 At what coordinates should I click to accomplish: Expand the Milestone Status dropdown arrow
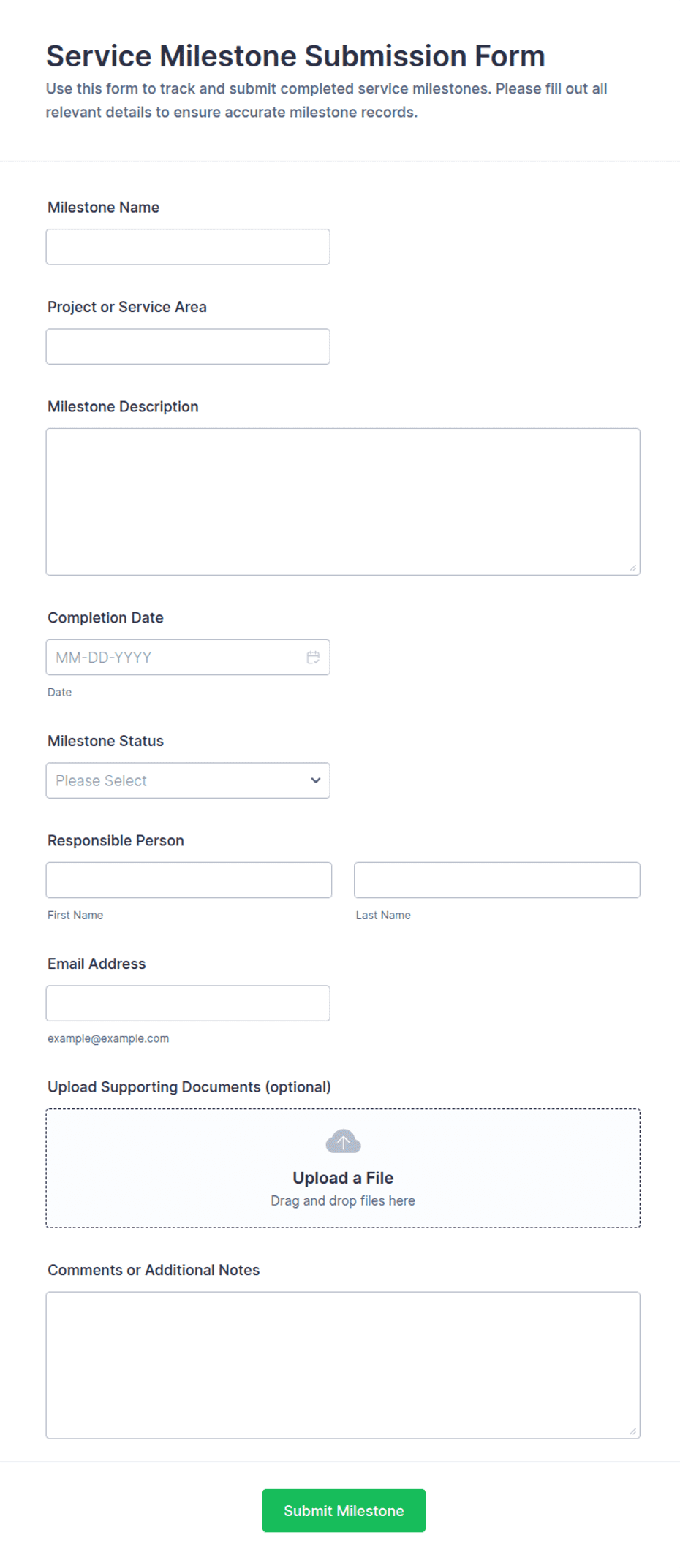click(316, 780)
